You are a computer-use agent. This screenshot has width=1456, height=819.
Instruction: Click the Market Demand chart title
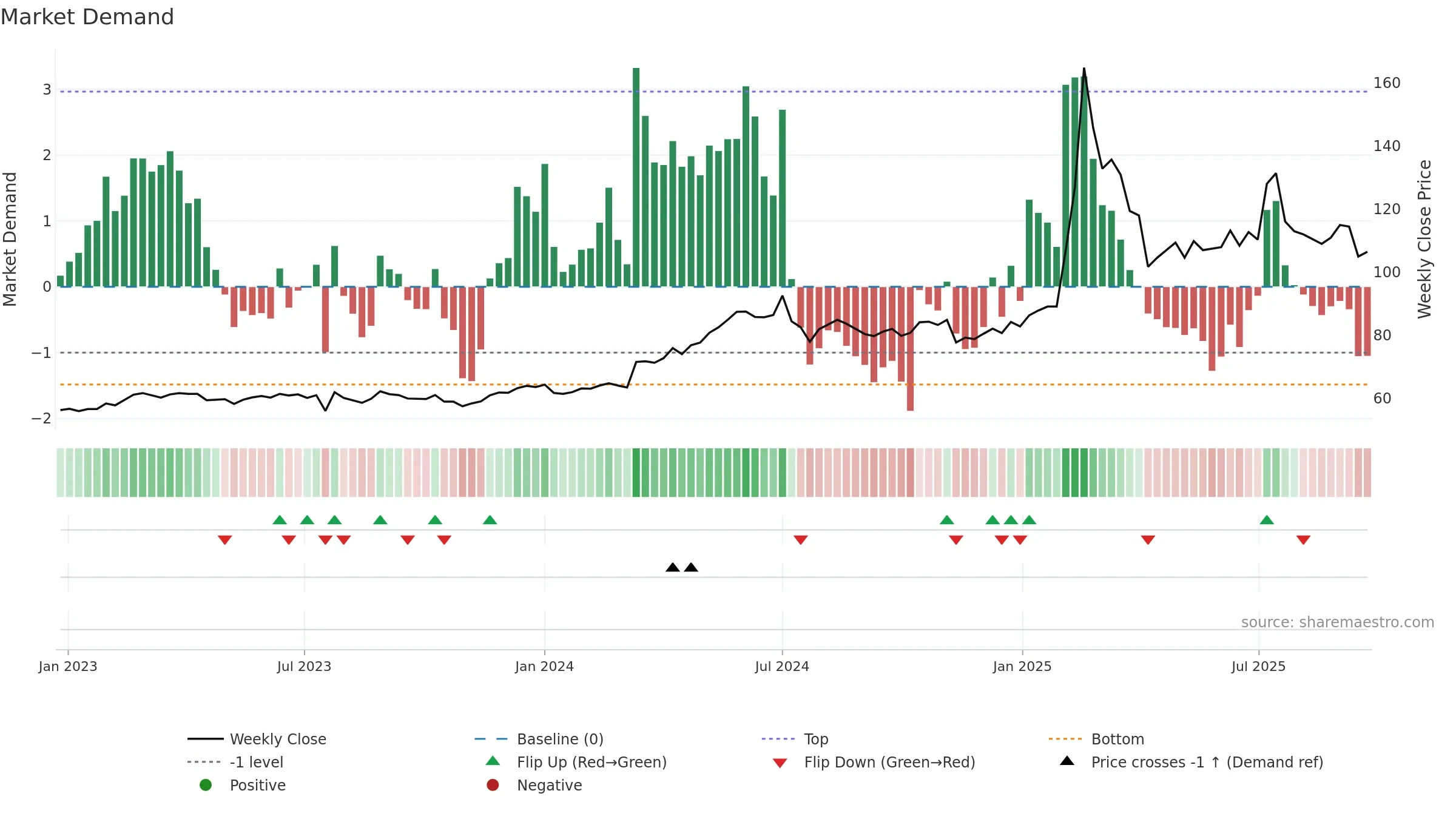[x=87, y=17]
